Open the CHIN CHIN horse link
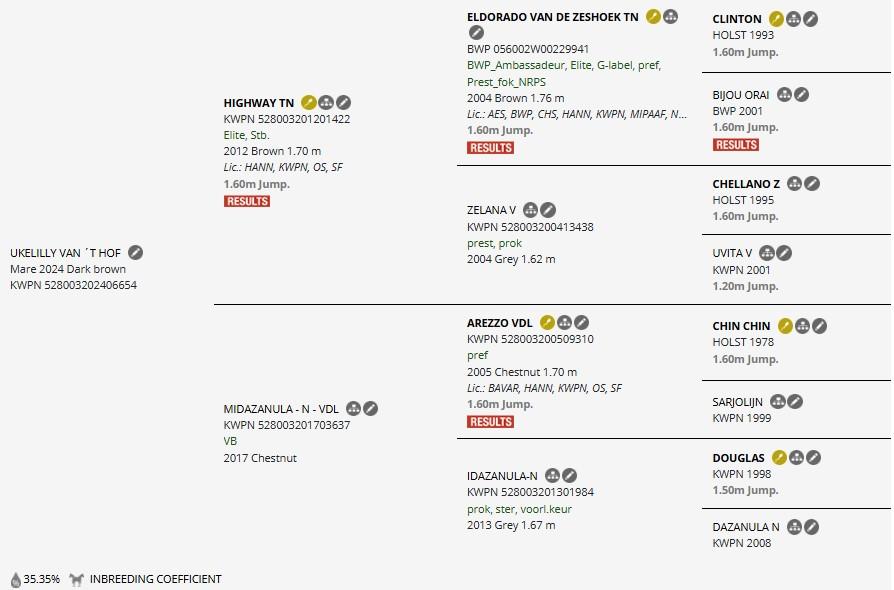Screen dimensions: 894x590 coord(741,326)
